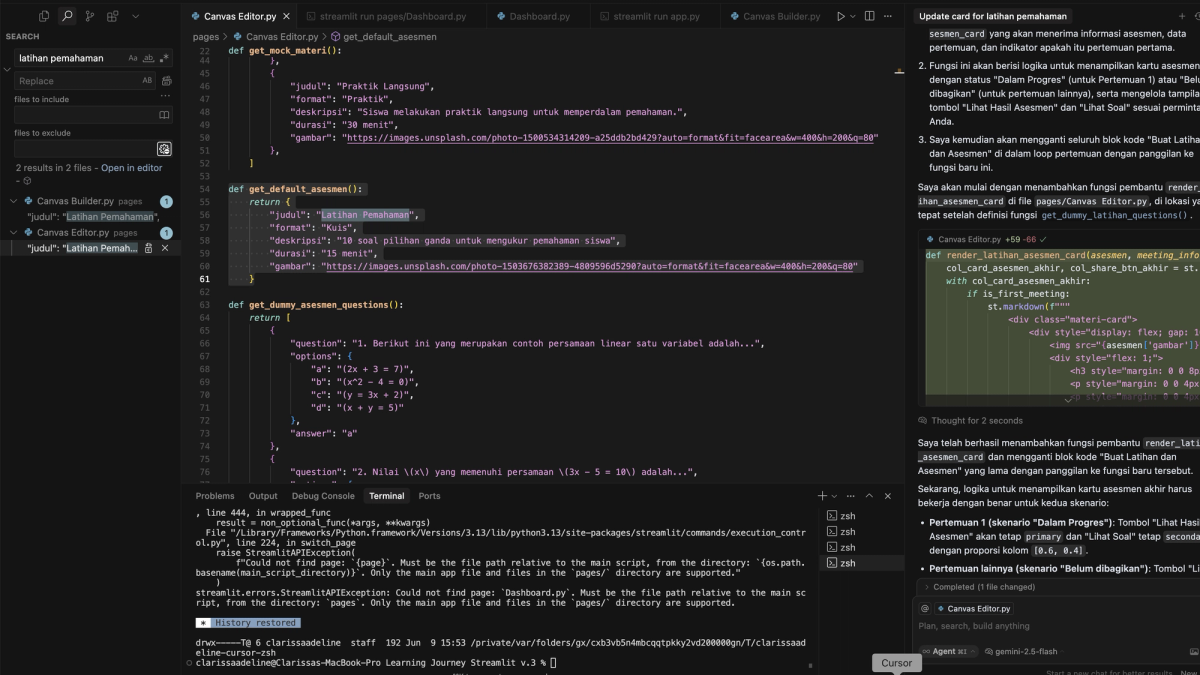This screenshot has height=675, width=1200.
Task: Switch to streamlit run pages/Dashboard.py tab
Action: click(x=392, y=16)
